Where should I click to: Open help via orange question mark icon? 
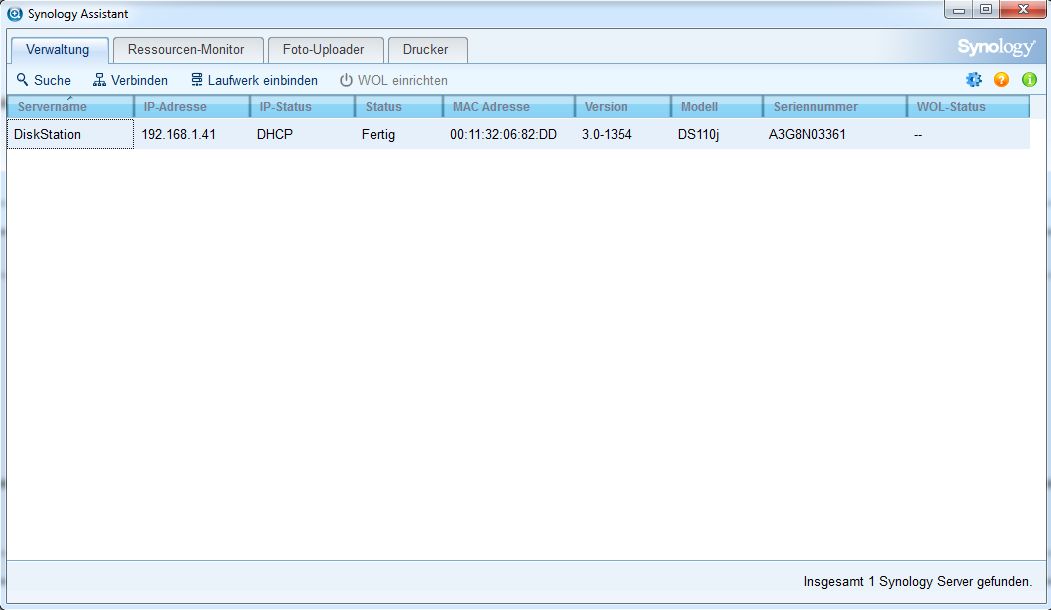(x=1001, y=80)
